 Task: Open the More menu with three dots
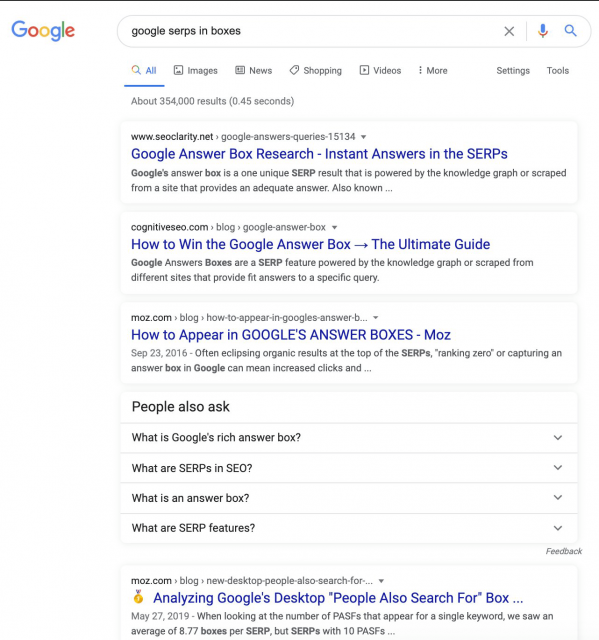(x=433, y=71)
